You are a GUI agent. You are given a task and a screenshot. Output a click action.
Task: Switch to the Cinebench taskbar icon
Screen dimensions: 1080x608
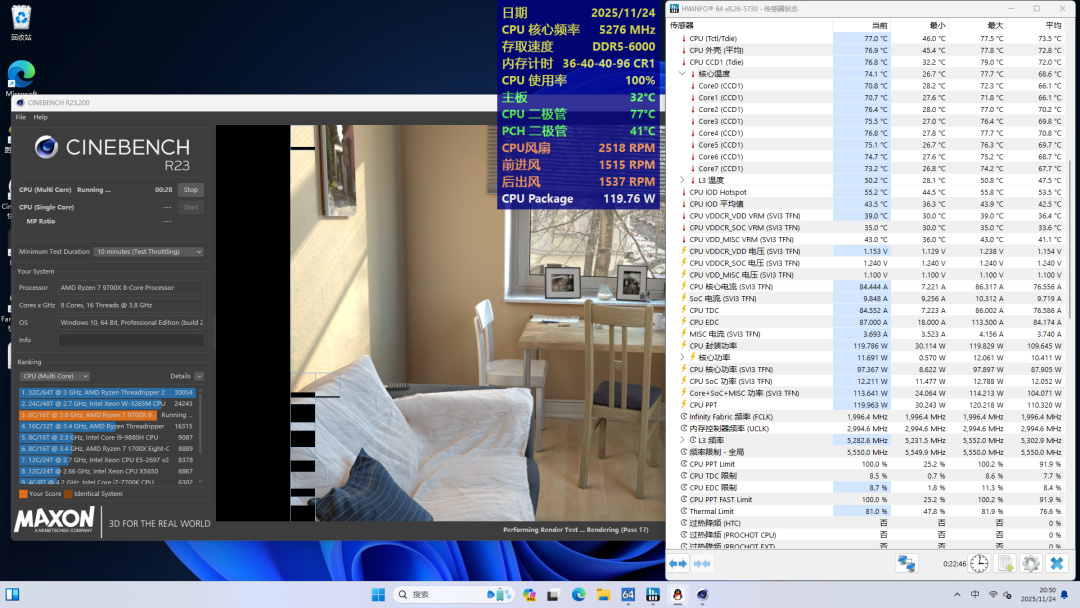pyautogui.click(x=703, y=594)
